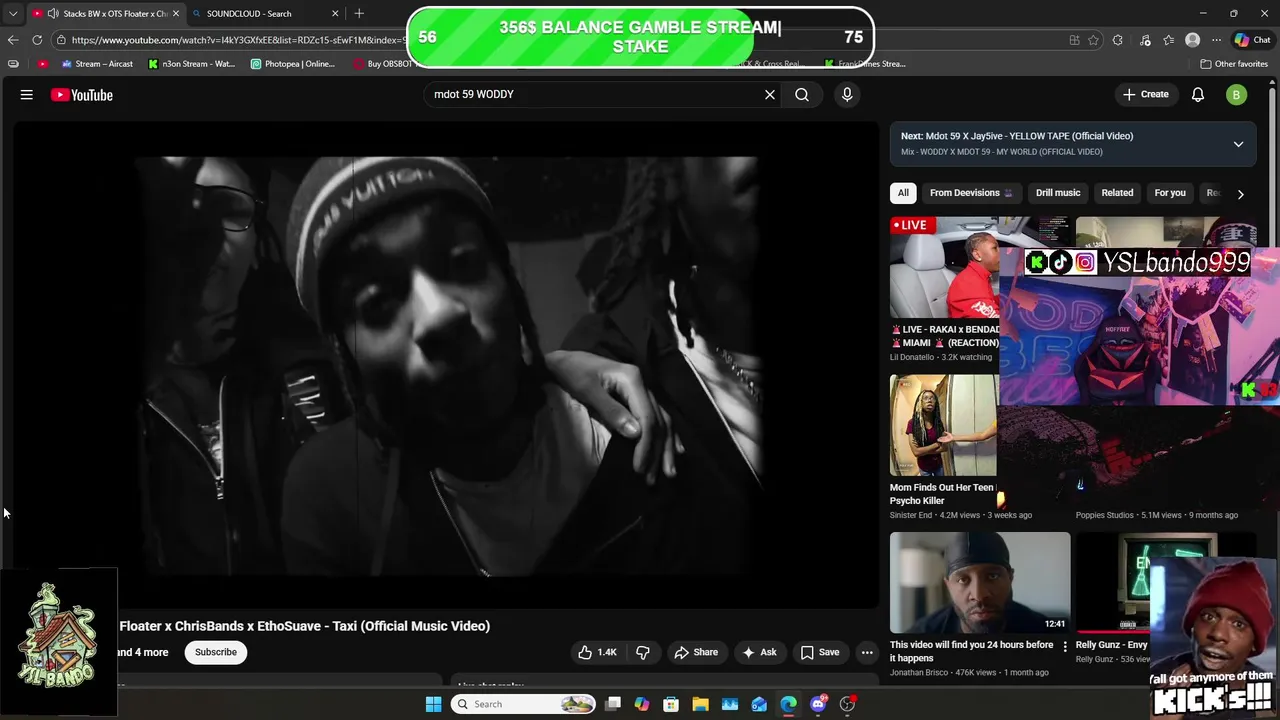Open 'Mom Finds Out Her Teen' thumbnail

944,425
